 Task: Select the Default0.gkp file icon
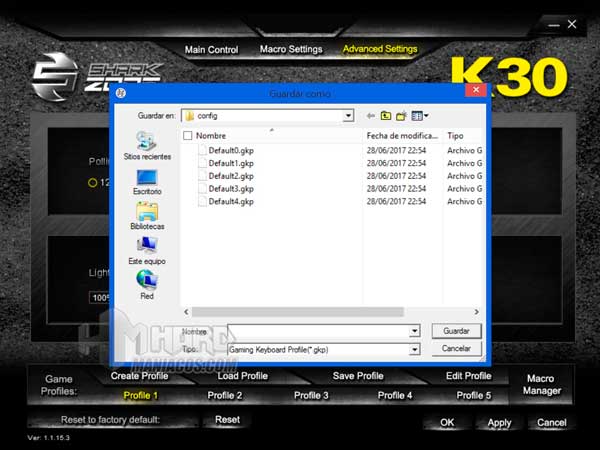pos(202,150)
